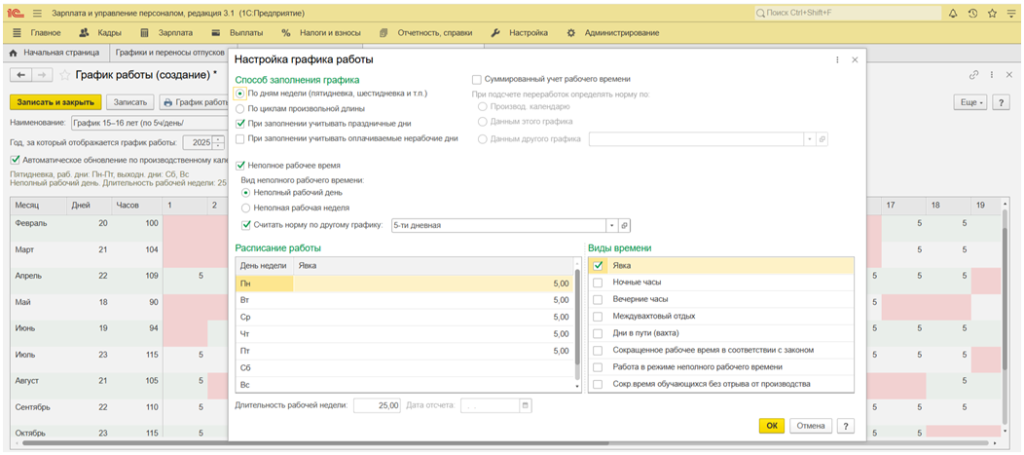1024x455 pixels.
Task: Open calendar picker for Дата отсчета
Action: [525, 405]
